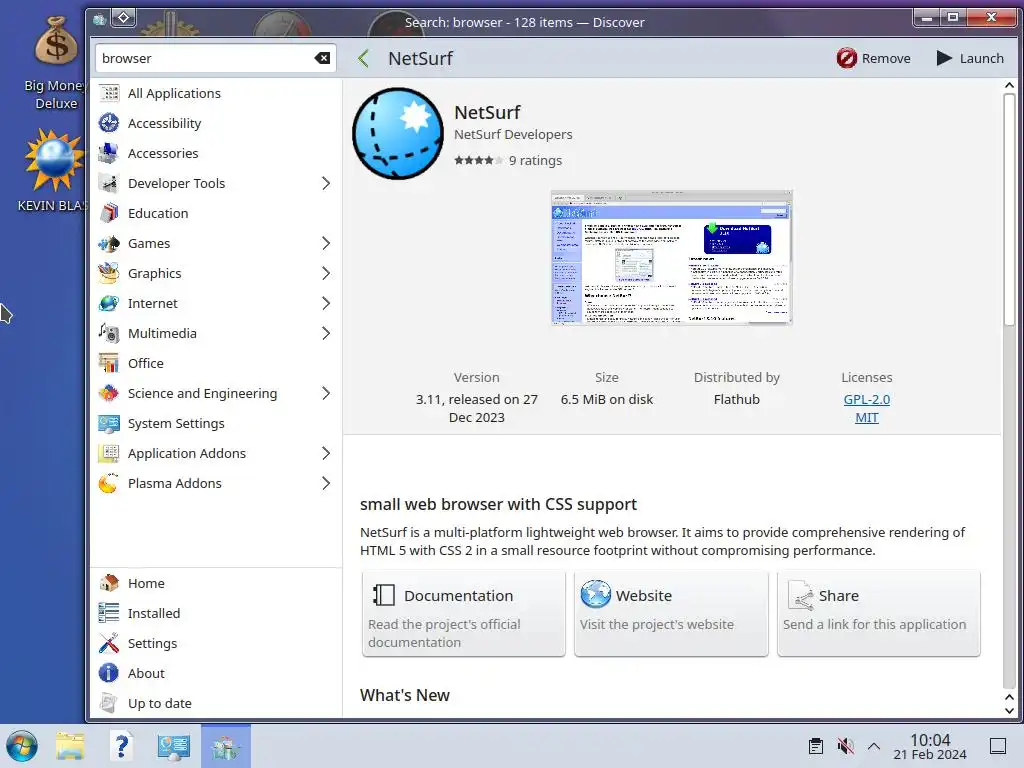Click the show desktop button
The image size is (1024, 768).
click(x=998, y=746)
